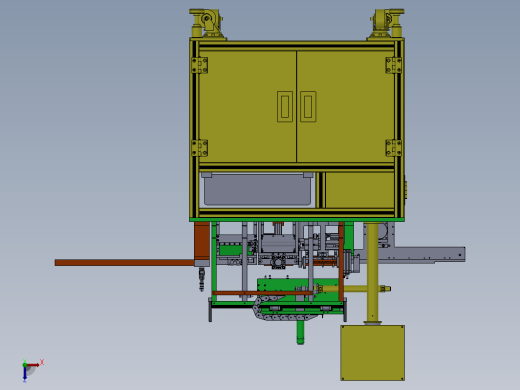Select the right cabinet door handle
Image resolution: width=520 pixels, height=390 pixels.
click(308, 107)
